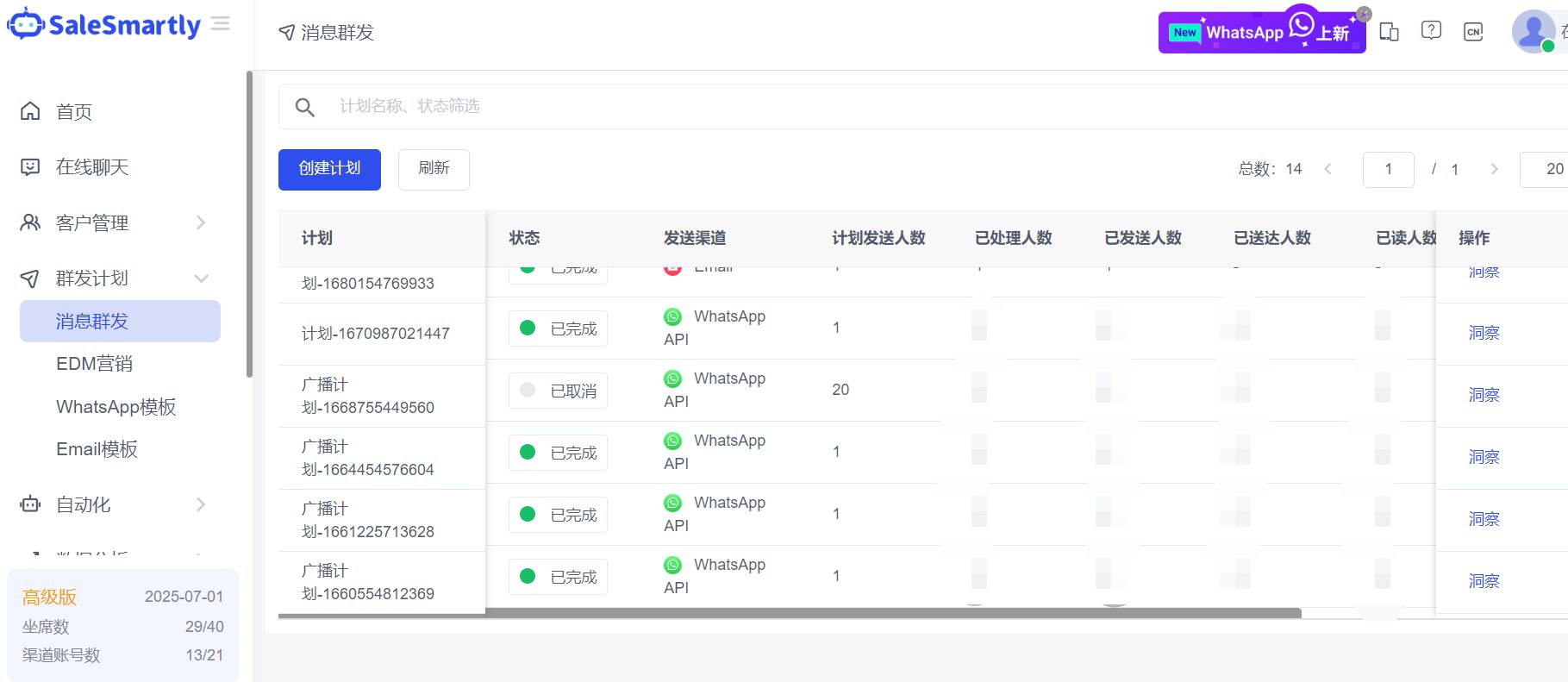Click 洞察 for 划-1664454576604 row
This screenshot has width=1568, height=682.
pos(1484,457)
